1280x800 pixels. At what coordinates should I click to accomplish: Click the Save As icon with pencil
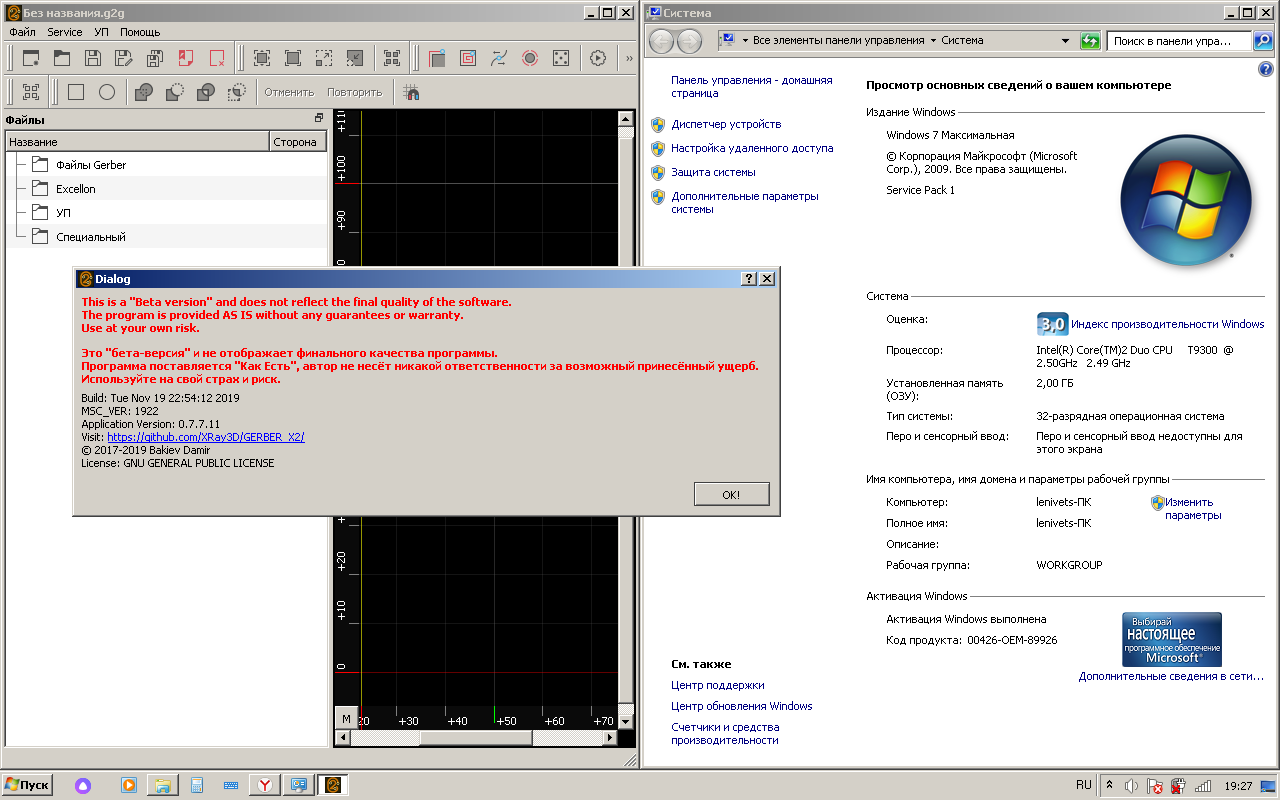coord(124,58)
